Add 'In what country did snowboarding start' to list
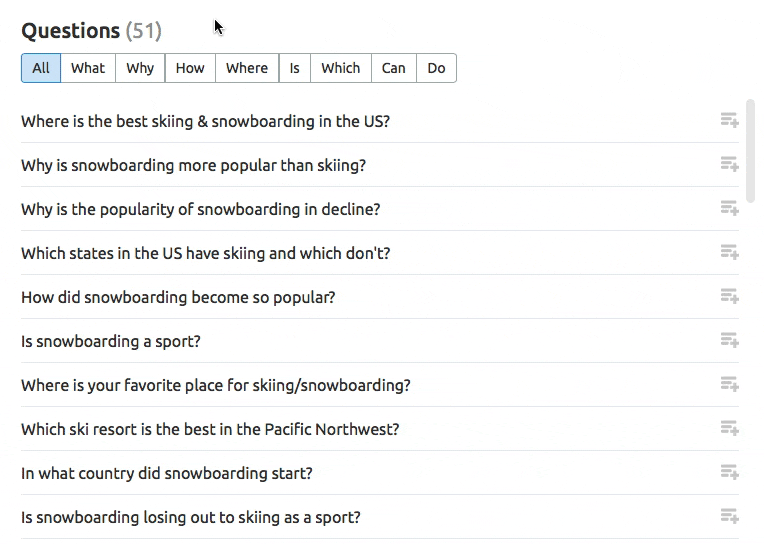Viewport: 764px width, 544px height. pyautogui.click(x=729, y=473)
